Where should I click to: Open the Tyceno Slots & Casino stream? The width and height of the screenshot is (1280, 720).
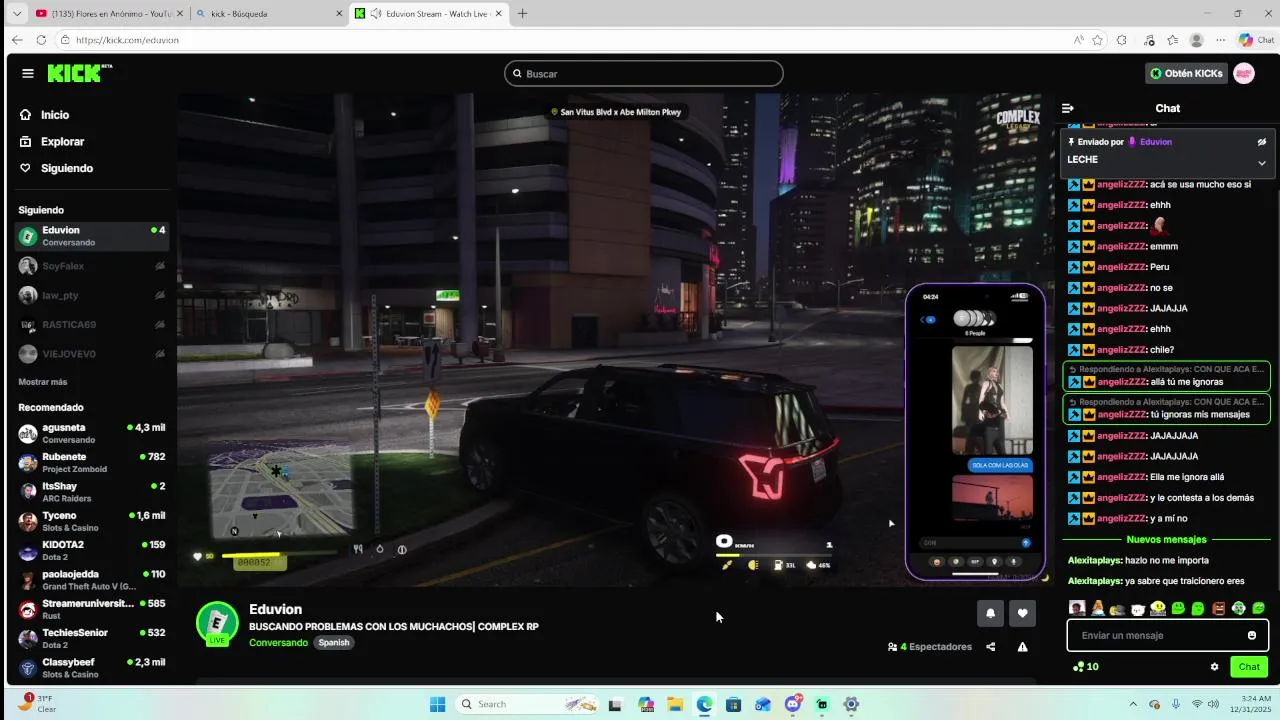tap(92, 521)
